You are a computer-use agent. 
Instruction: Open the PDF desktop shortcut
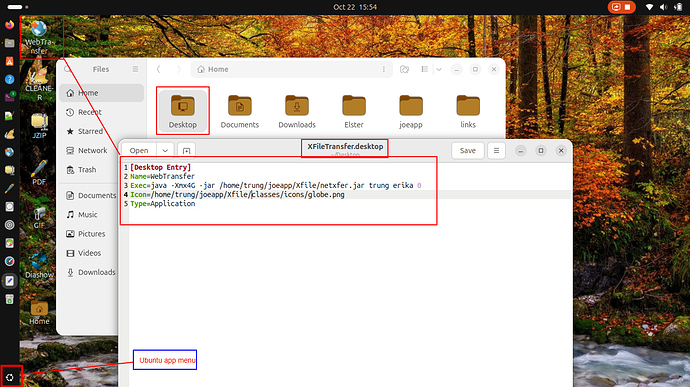click(39, 173)
